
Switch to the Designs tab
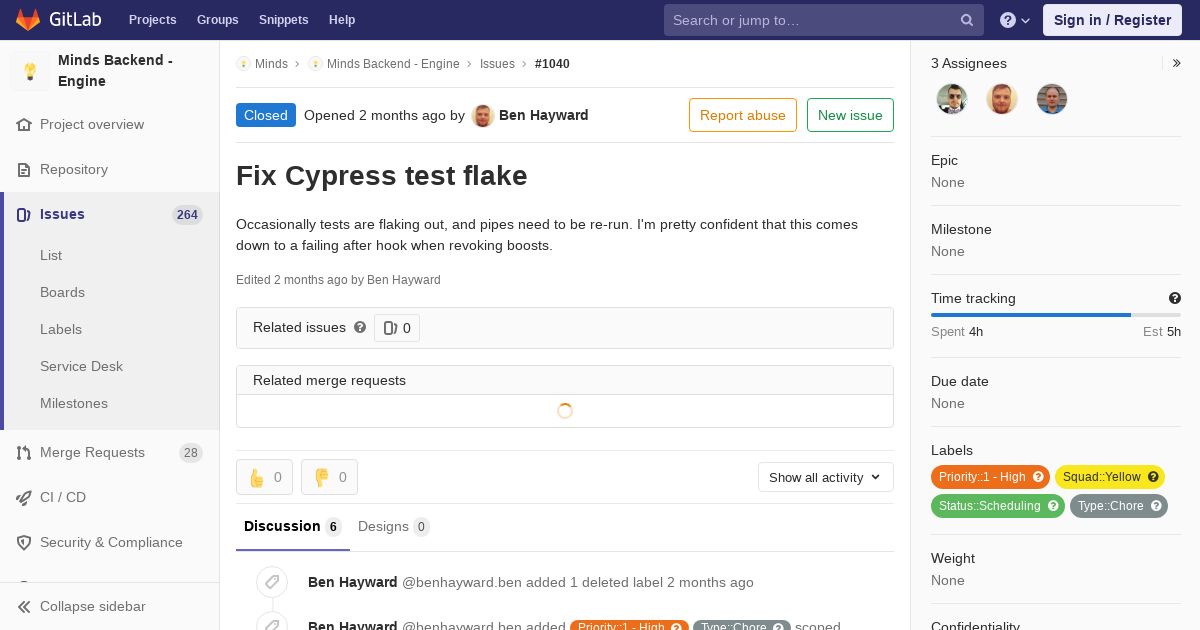(394, 526)
